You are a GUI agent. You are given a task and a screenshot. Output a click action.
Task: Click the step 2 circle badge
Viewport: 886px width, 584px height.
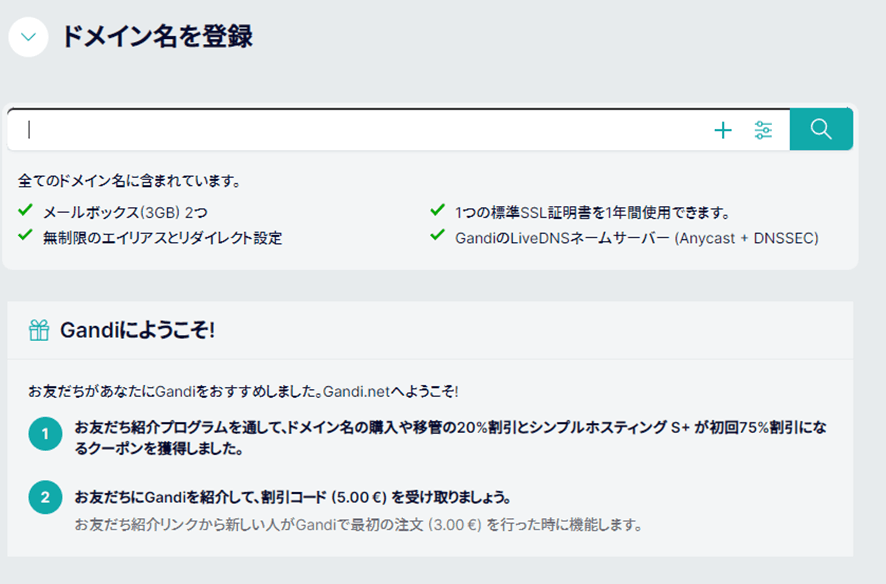click(x=45, y=497)
